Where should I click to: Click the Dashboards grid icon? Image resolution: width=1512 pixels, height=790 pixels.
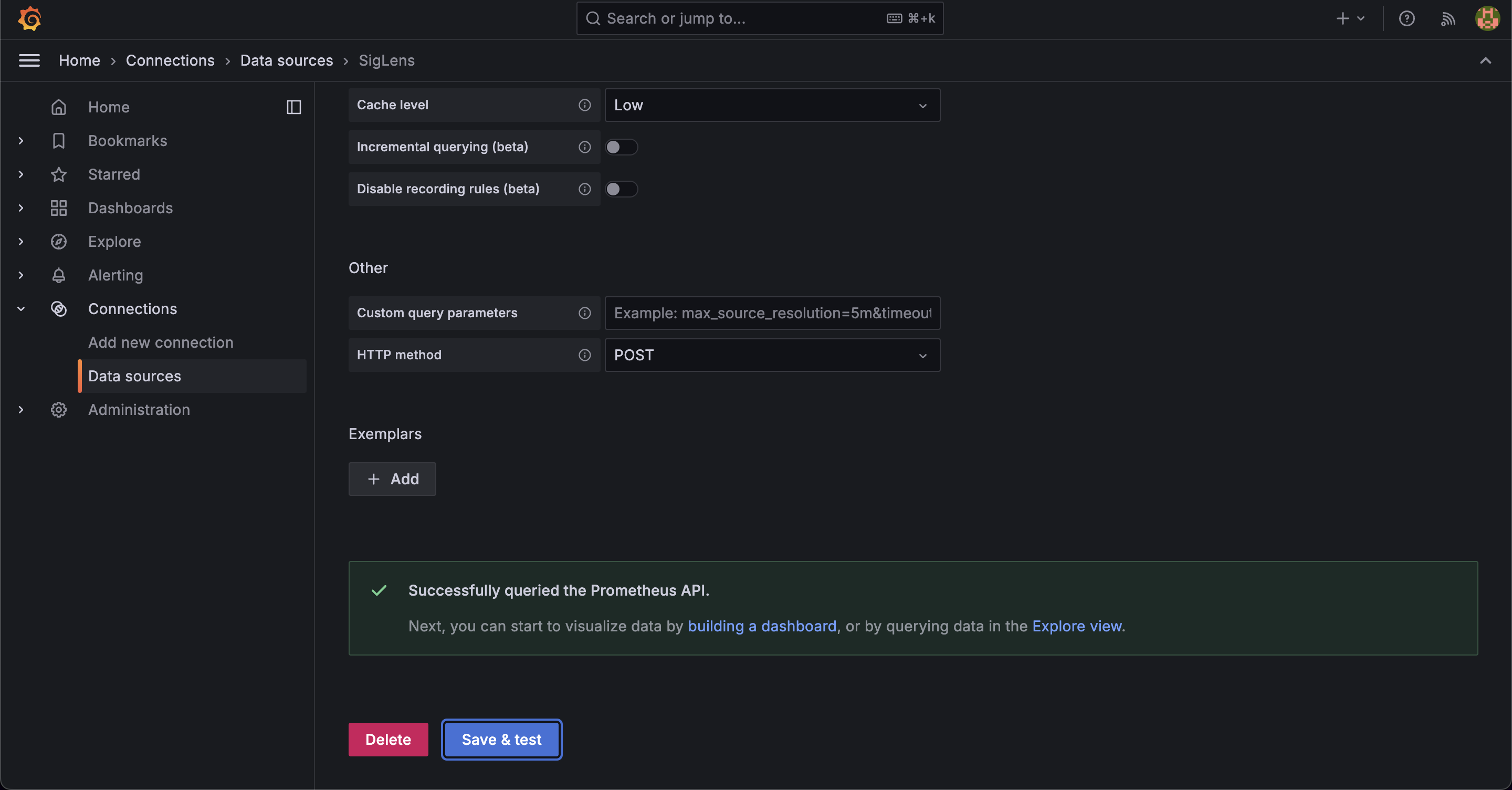pyautogui.click(x=59, y=208)
